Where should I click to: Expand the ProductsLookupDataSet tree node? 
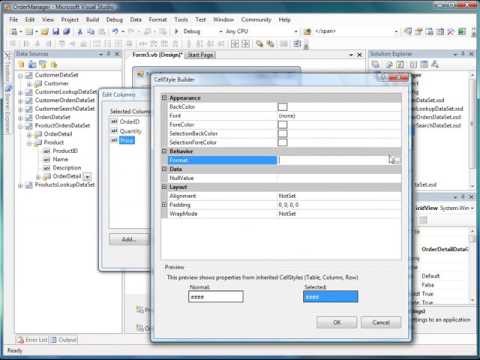(20, 185)
